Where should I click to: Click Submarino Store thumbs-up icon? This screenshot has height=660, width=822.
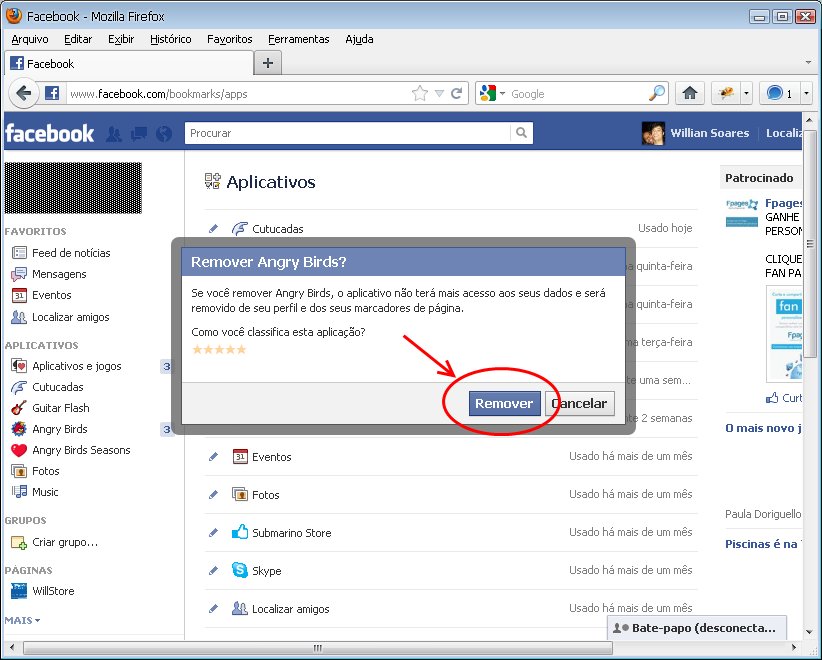coord(240,532)
